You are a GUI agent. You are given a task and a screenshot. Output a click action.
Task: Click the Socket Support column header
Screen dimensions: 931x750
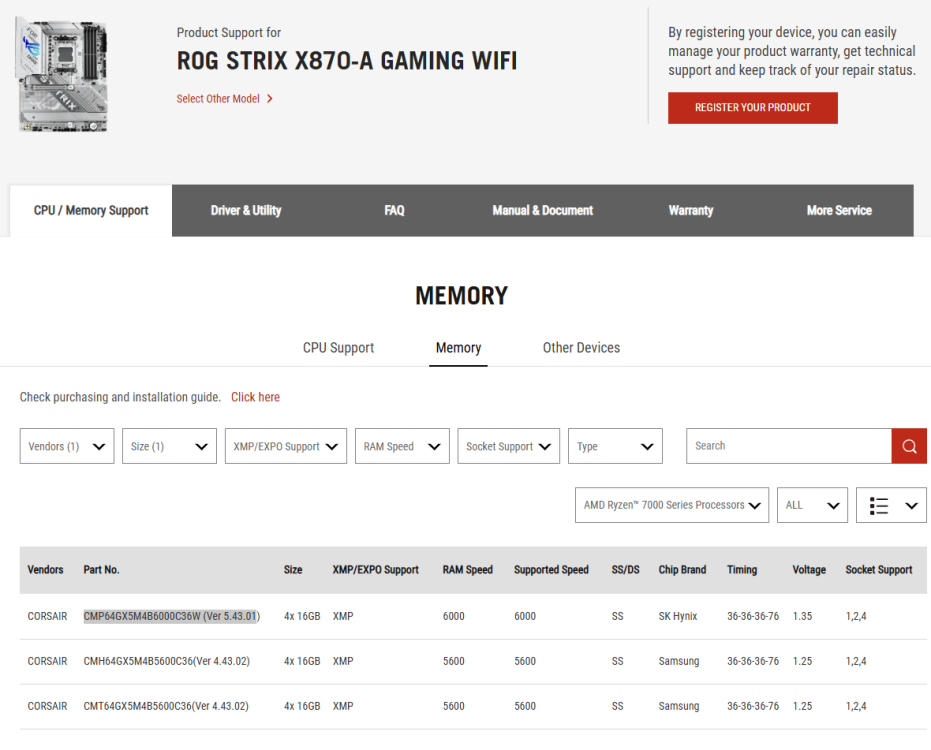click(879, 570)
